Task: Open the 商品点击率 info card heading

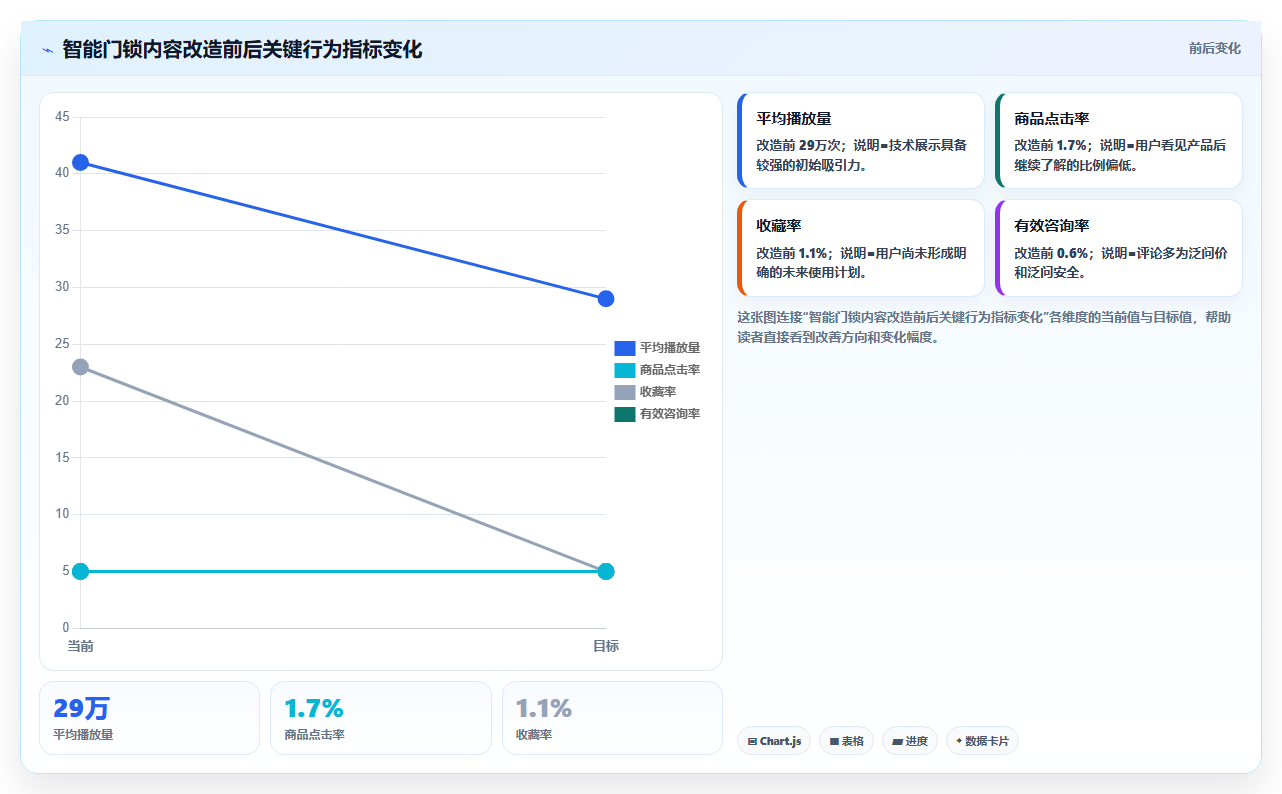Action: 1052,119
